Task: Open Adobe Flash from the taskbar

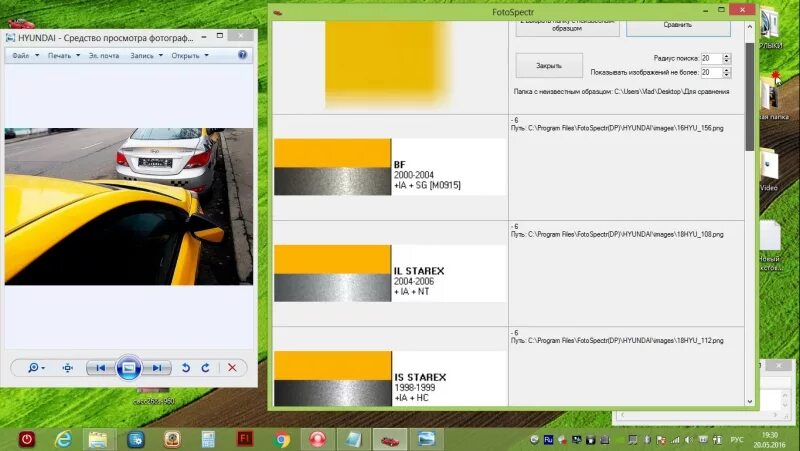Action: (245, 438)
